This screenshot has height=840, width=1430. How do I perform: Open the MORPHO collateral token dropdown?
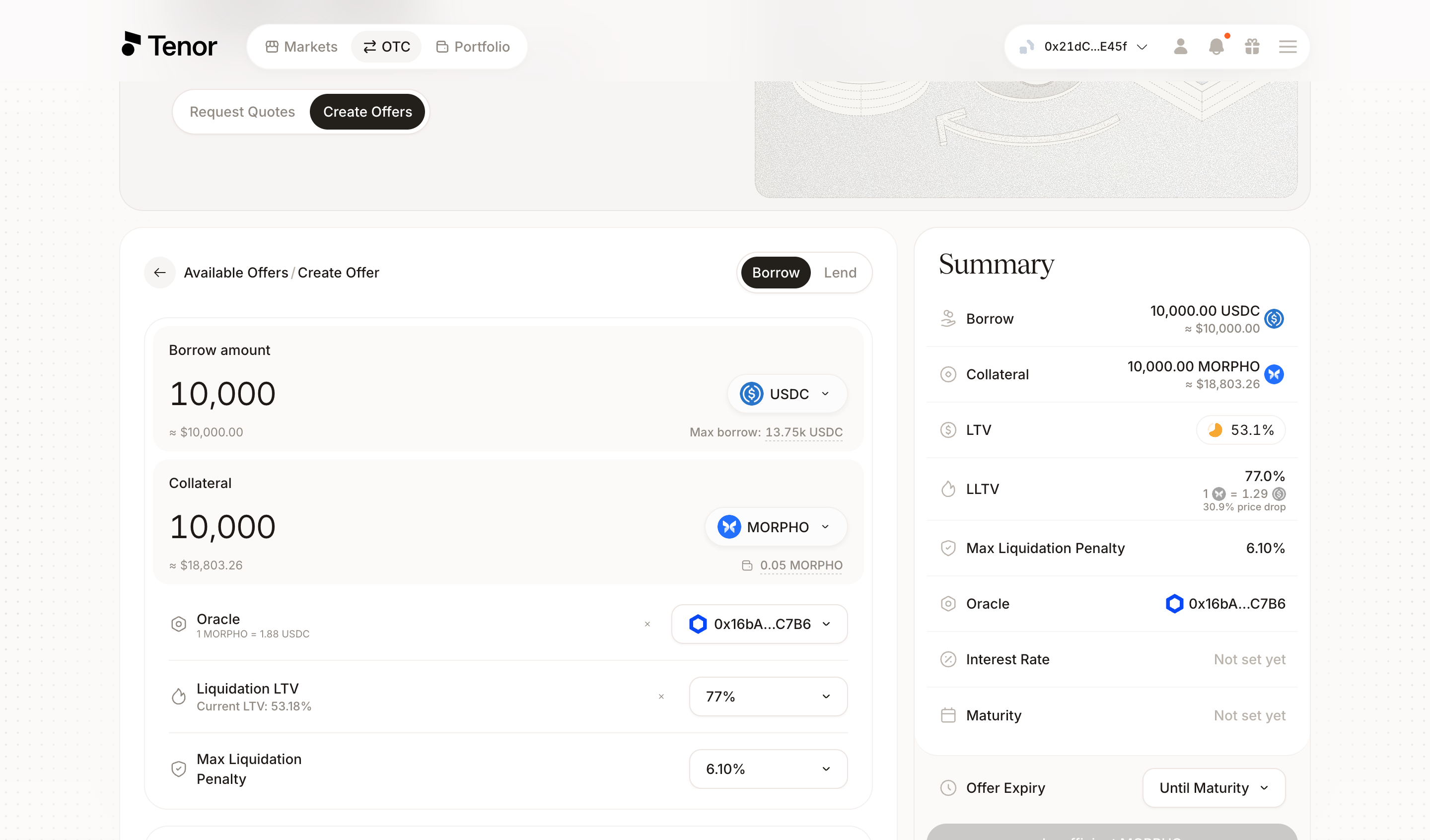pyautogui.click(x=776, y=527)
